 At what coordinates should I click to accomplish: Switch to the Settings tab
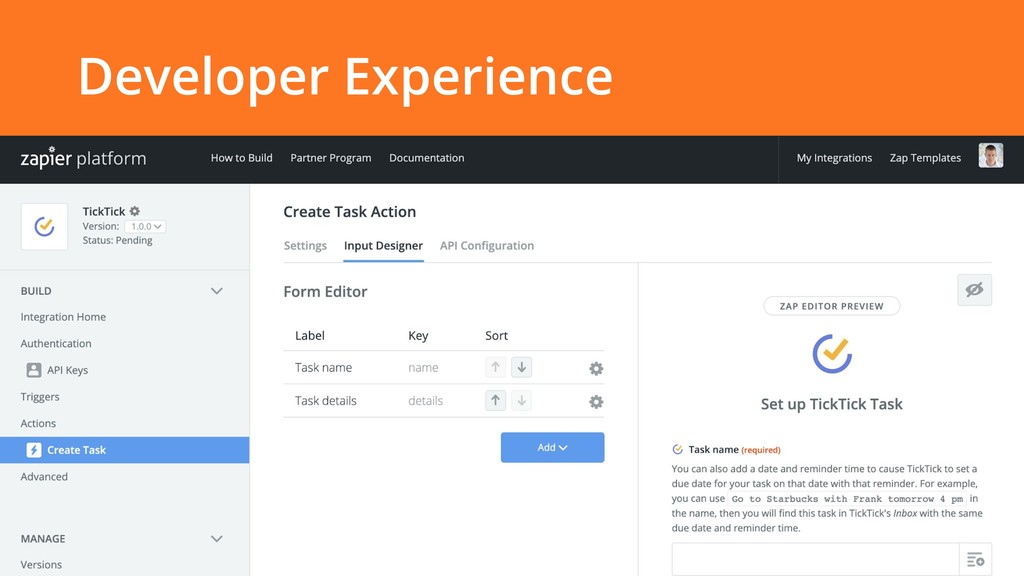pyautogui.click(x=305, y=246)
